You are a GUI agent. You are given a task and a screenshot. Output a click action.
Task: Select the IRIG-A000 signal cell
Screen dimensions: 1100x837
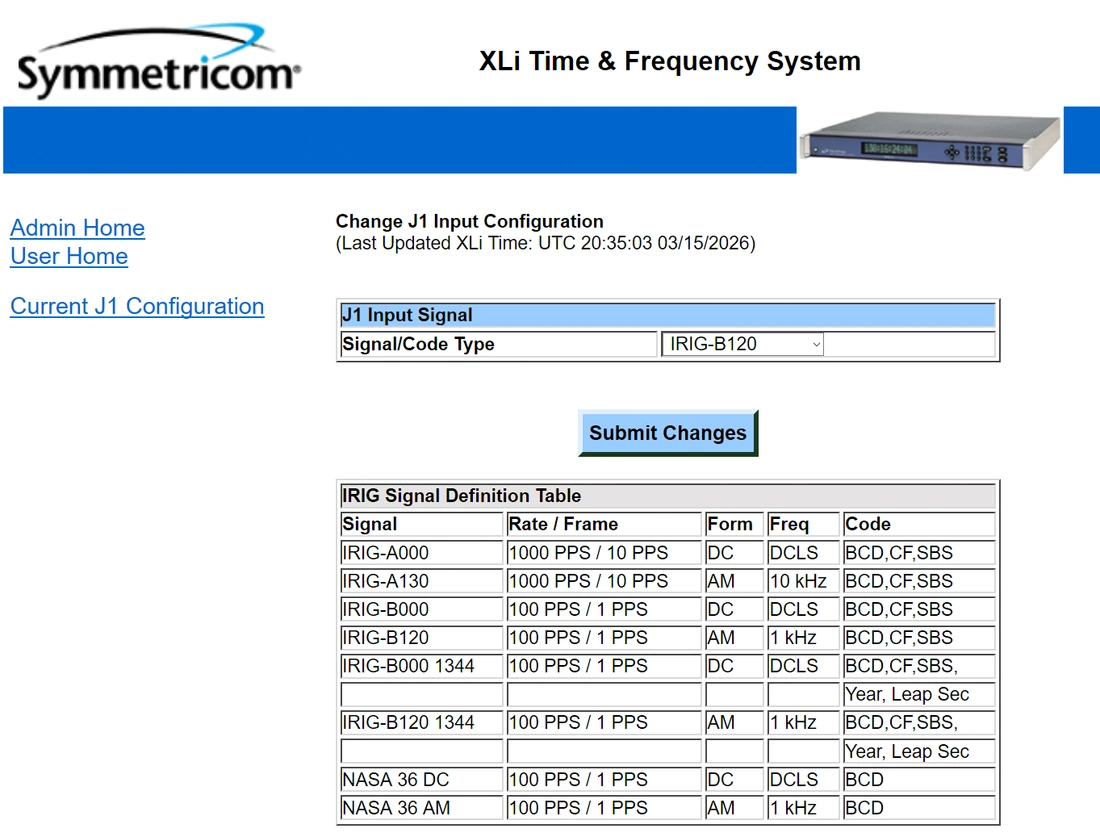(421, 553)
